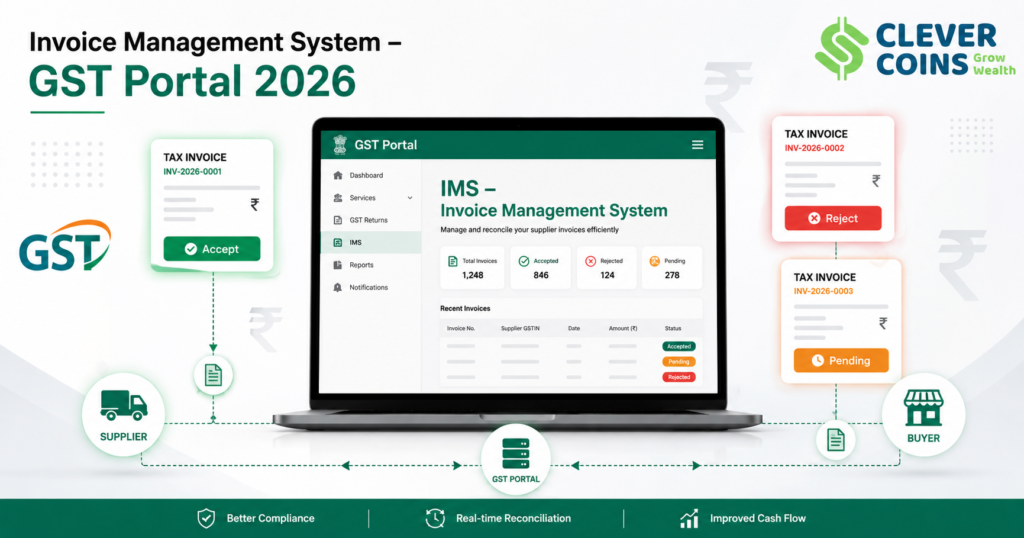Click the Better Compliance shield icon

(x=206, y=518)
